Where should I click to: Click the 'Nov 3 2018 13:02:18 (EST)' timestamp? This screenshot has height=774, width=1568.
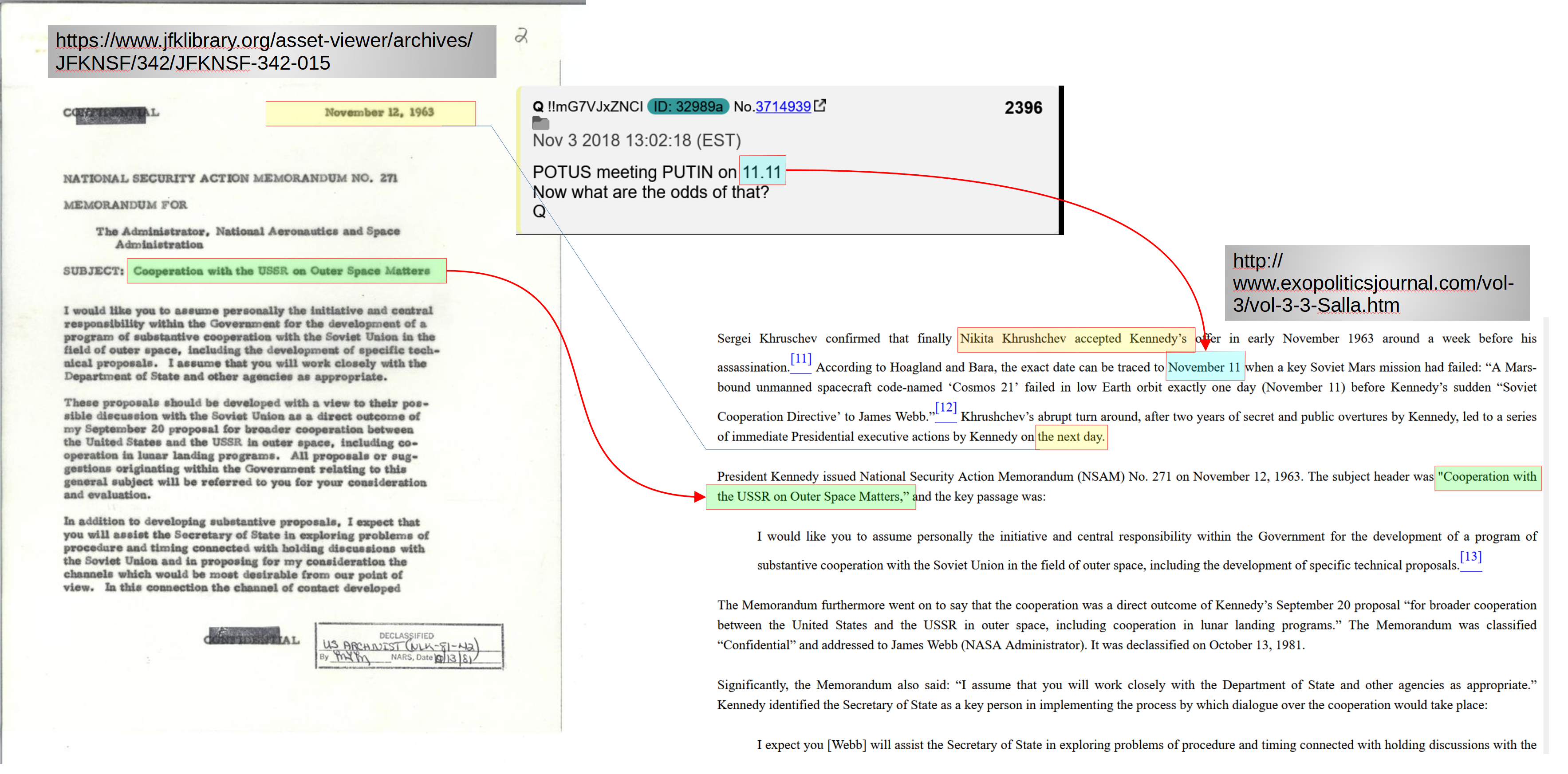click(637, 141)
